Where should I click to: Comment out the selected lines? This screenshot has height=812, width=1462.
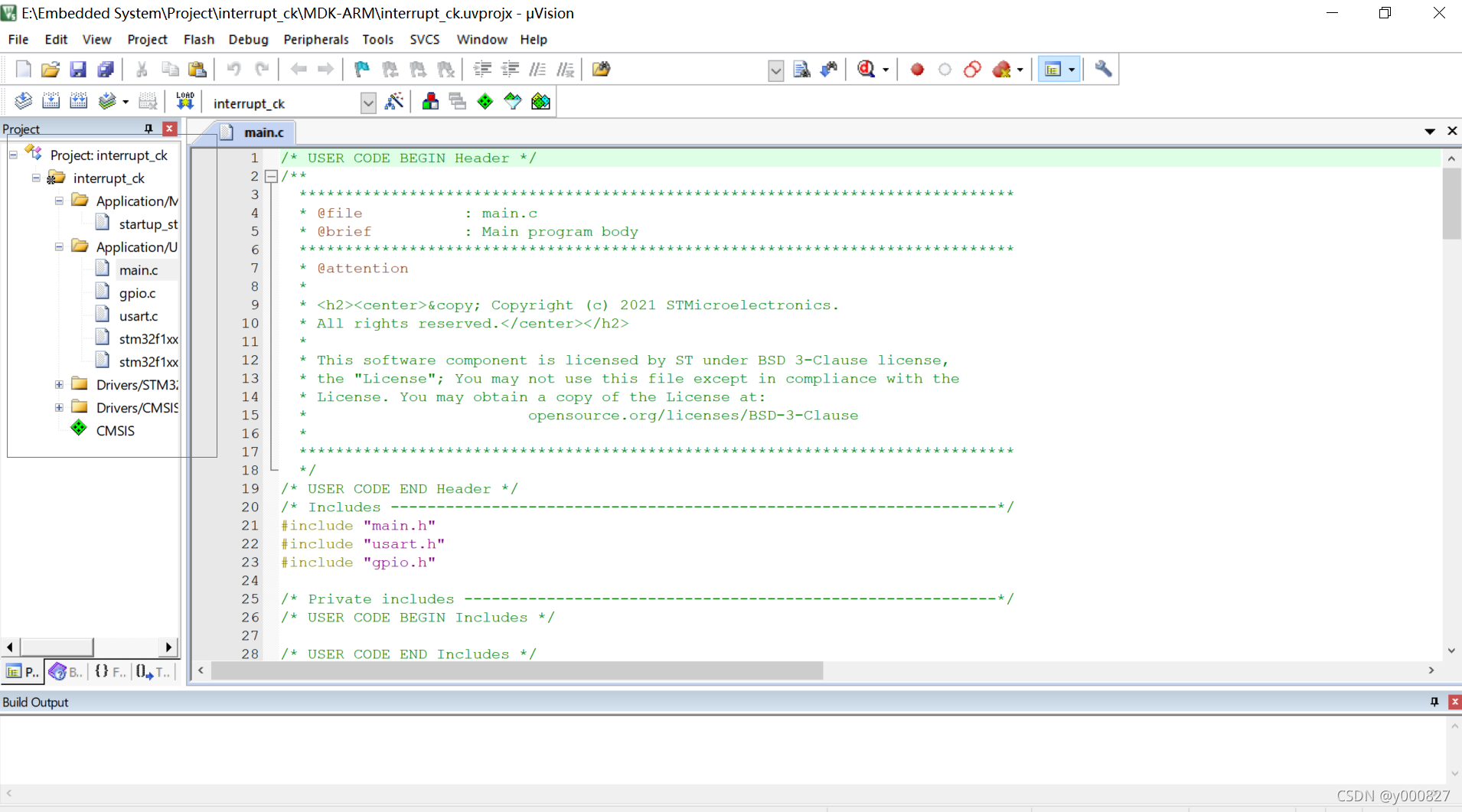[537, 70]
